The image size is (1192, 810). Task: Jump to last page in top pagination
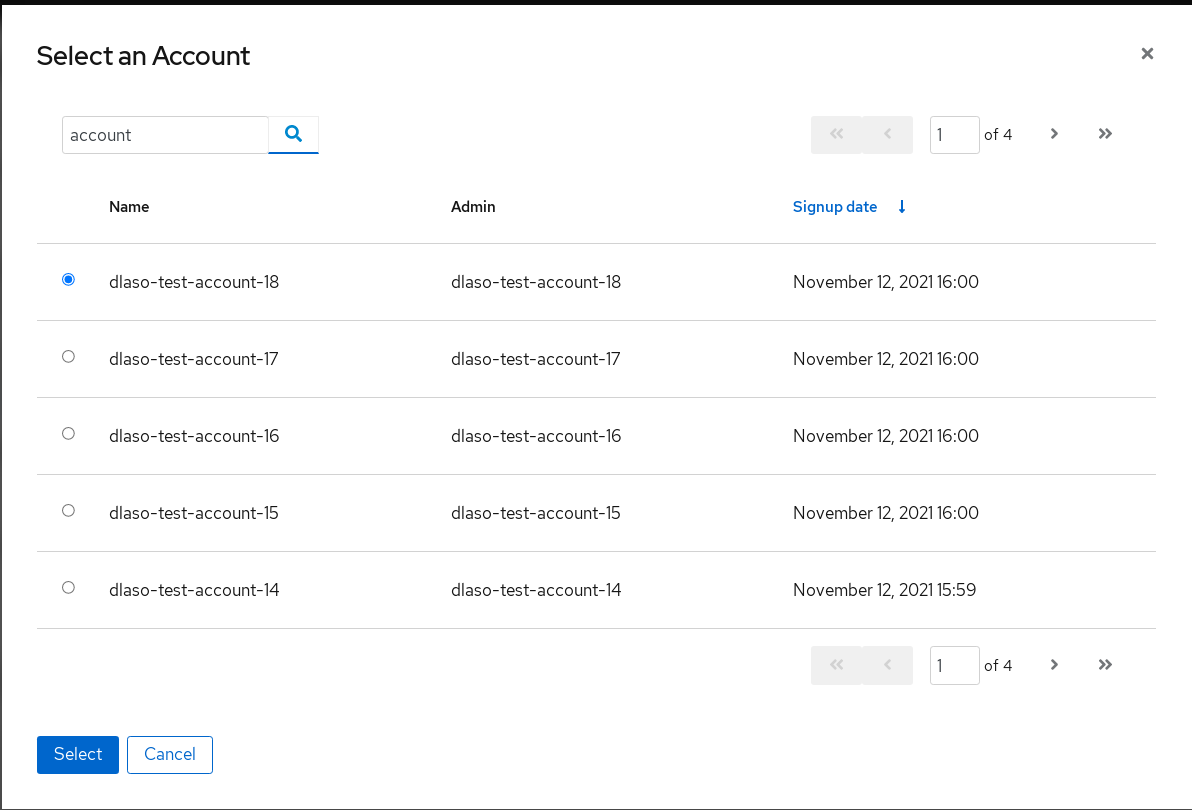tap(1105, 134)
